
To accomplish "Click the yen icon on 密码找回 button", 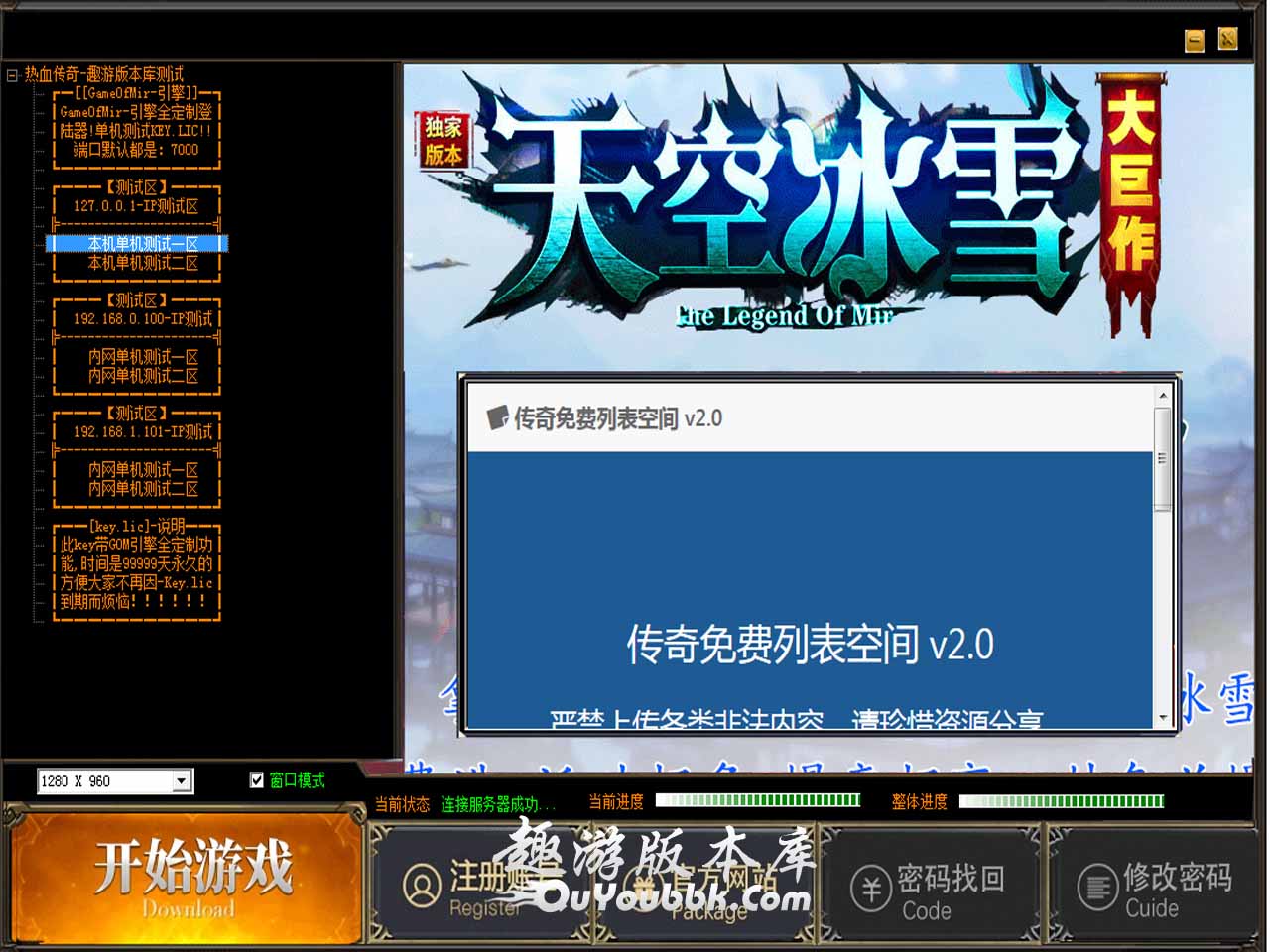I will click(871, 889).
